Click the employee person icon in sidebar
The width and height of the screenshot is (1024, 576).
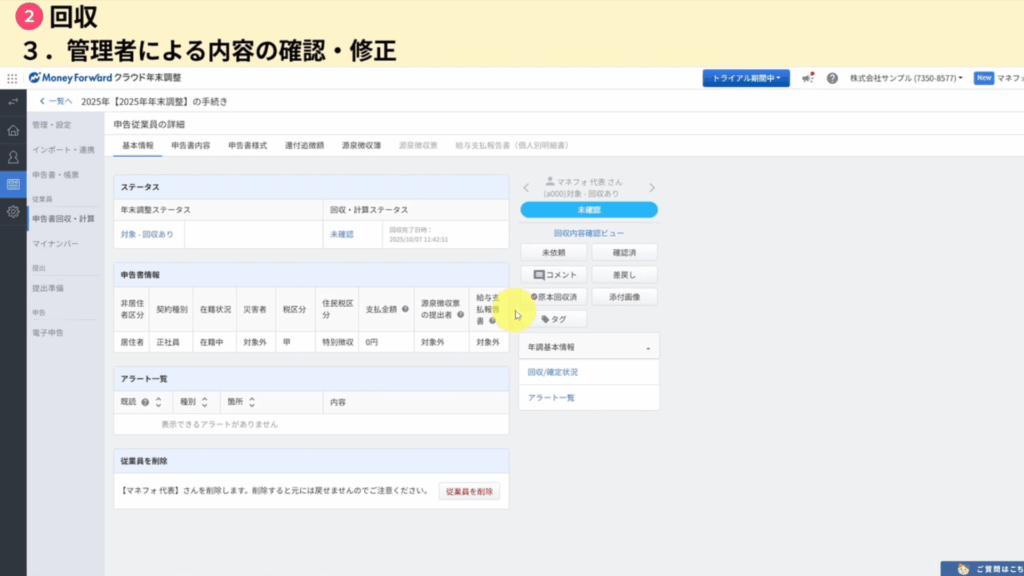(x=13, y=157)
